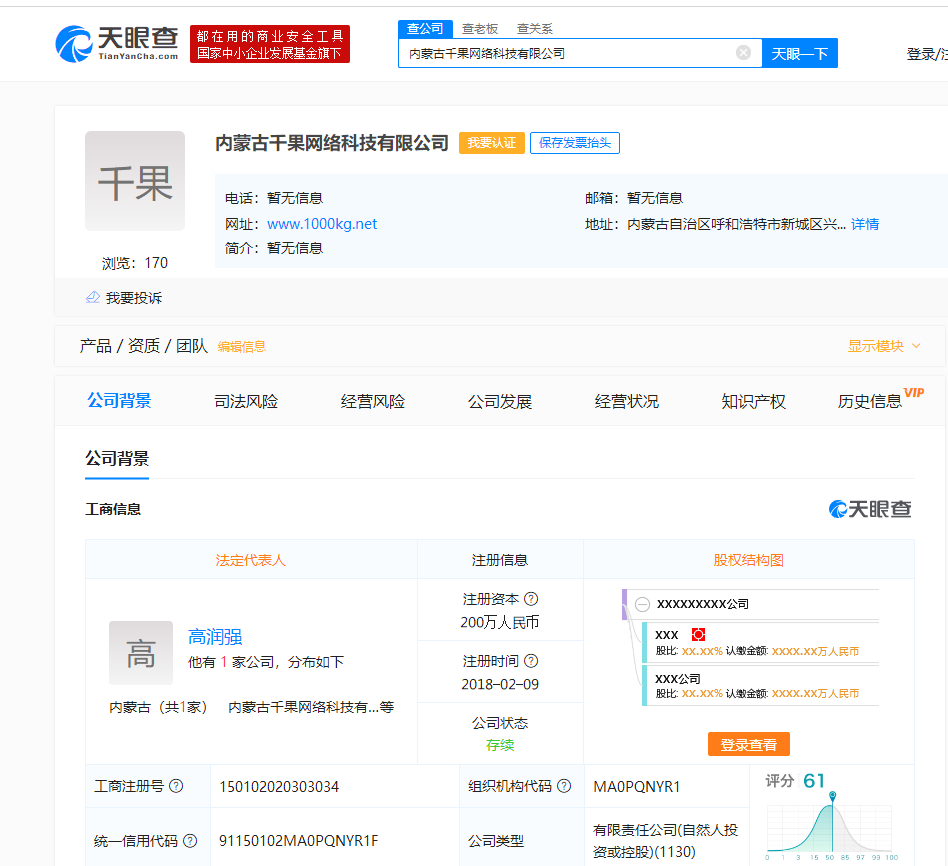Open the 历史信息 VIP tab
The height and width of the screenshot is (866, 948).
point(880,399)
